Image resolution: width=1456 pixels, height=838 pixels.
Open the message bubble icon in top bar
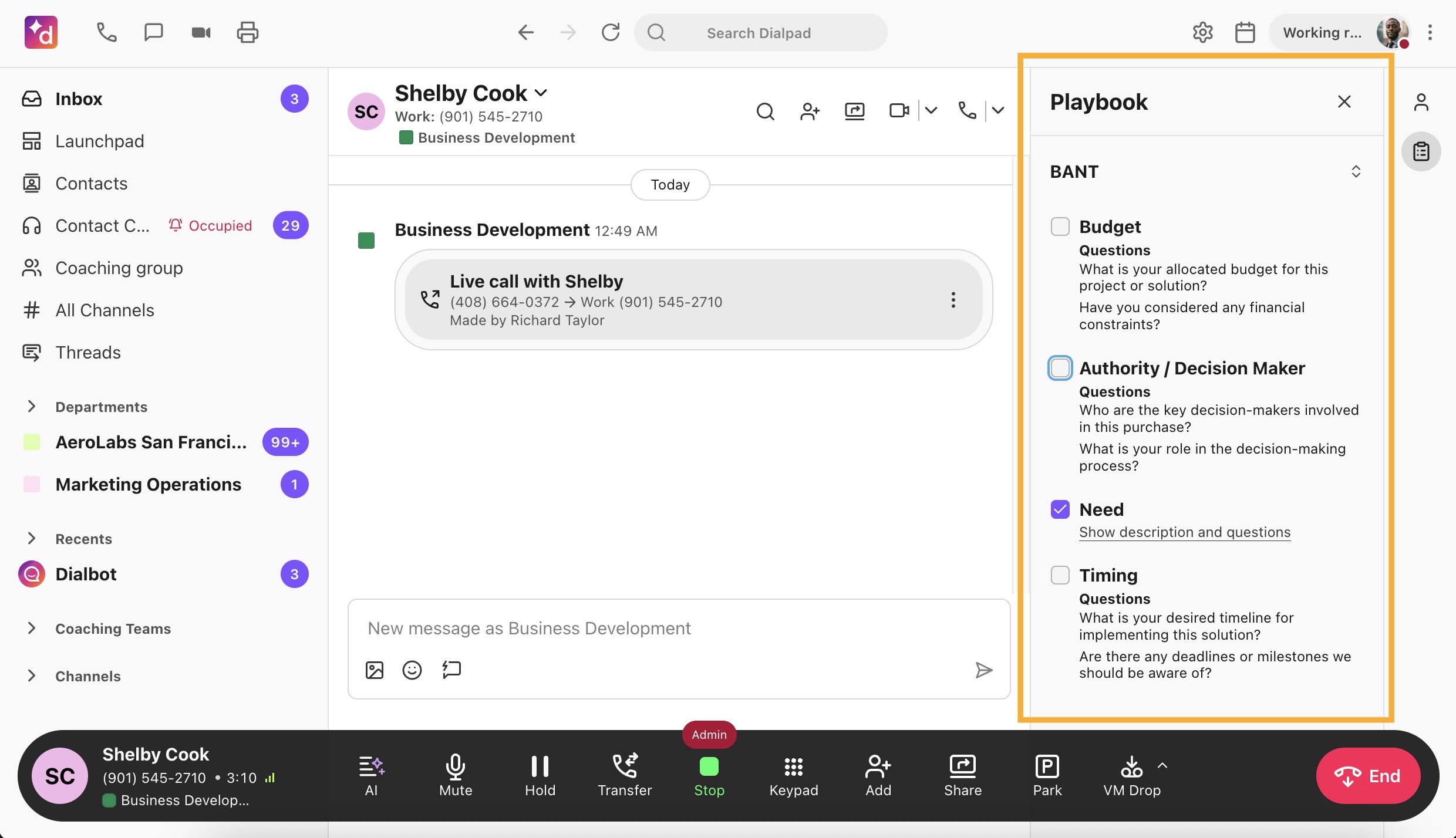pos(153,32)
